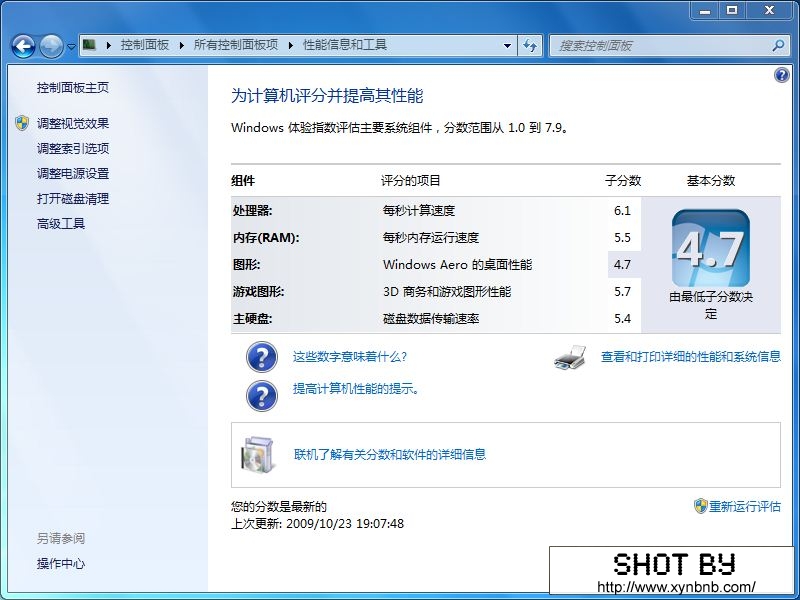Click the 图形 subscore 4.7 cell
Screen dimensions: 800x600
pos(622,265)
